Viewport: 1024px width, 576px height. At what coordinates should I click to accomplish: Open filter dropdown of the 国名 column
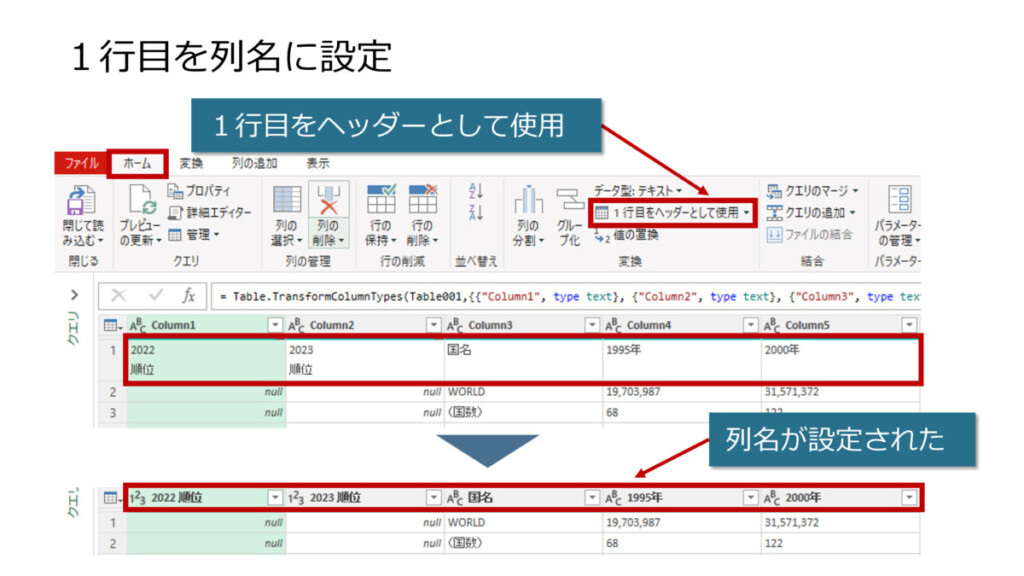tap(592, 497)
